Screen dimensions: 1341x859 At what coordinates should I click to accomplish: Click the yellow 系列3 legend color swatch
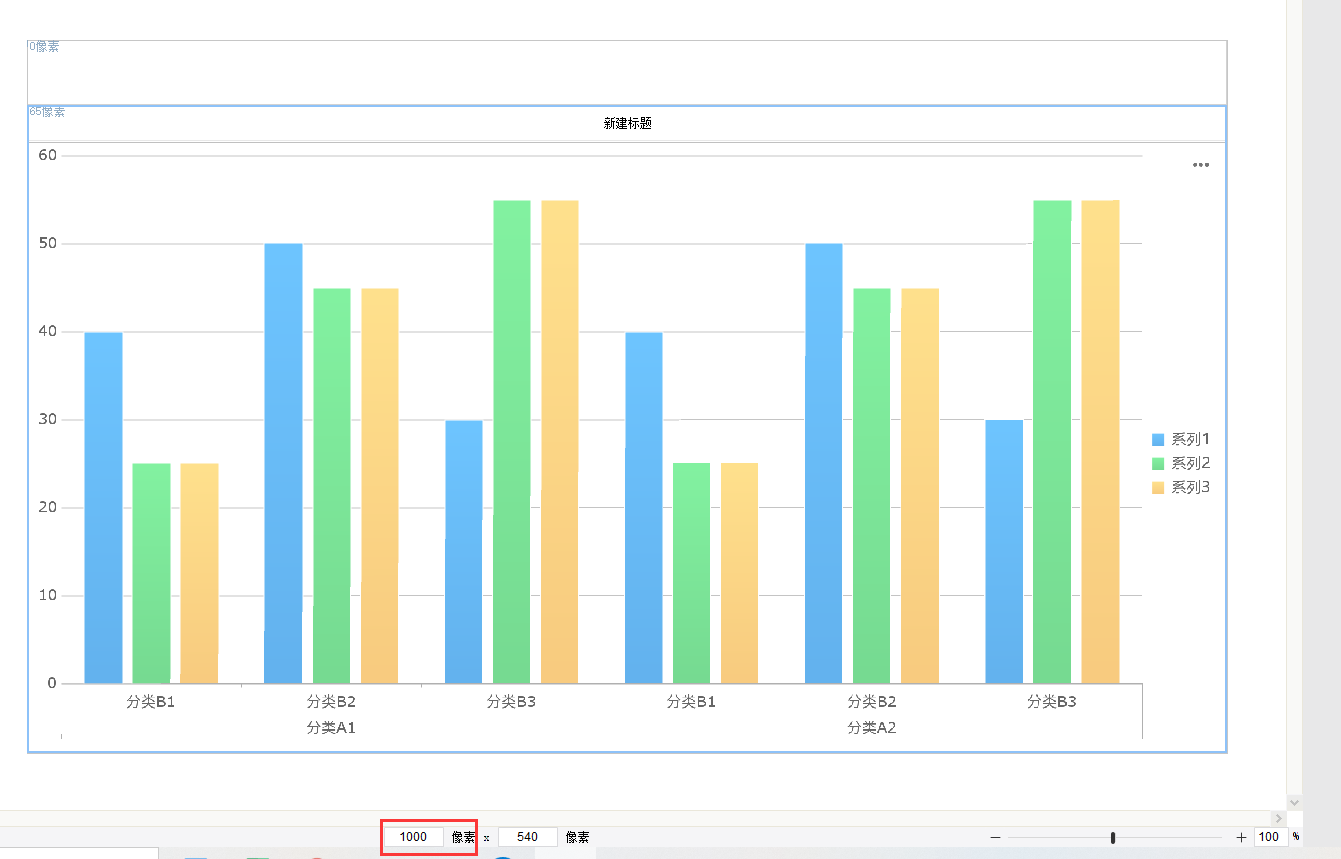[1158, 487]
